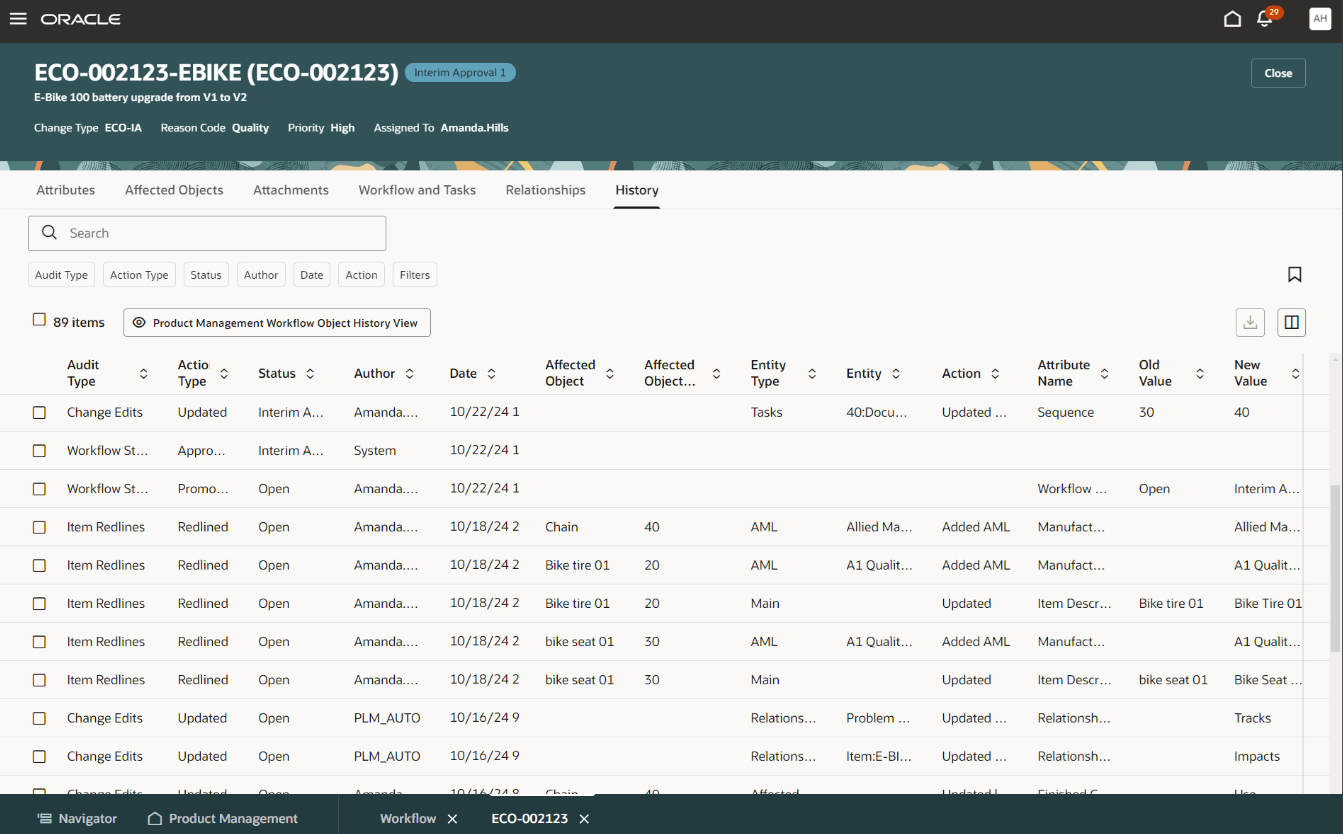The image size is (1343, 834).
Task: Sort by Action Type column
Action: coord(224,373)
